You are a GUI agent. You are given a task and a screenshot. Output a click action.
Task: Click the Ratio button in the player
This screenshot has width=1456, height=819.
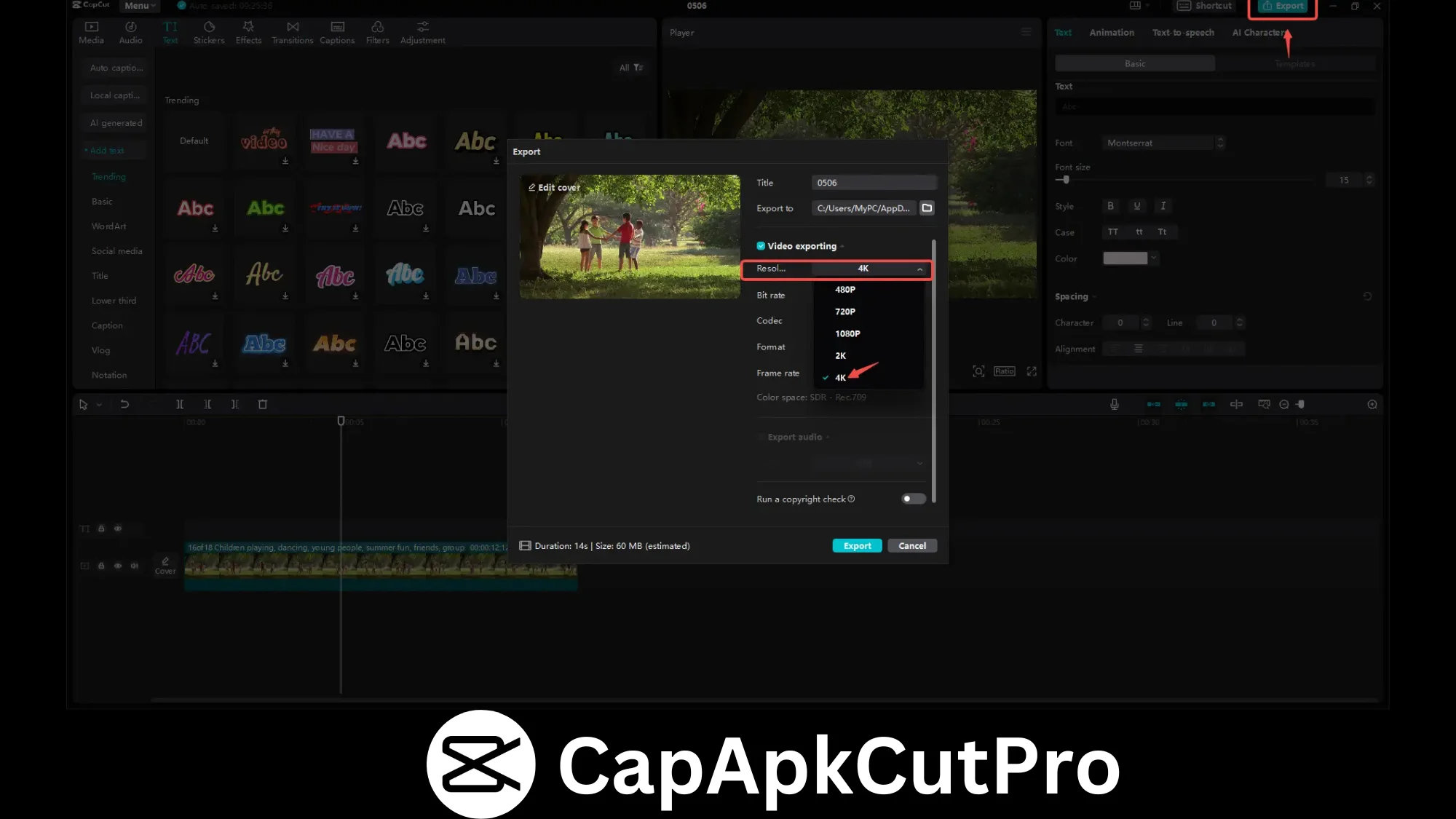1004,371
